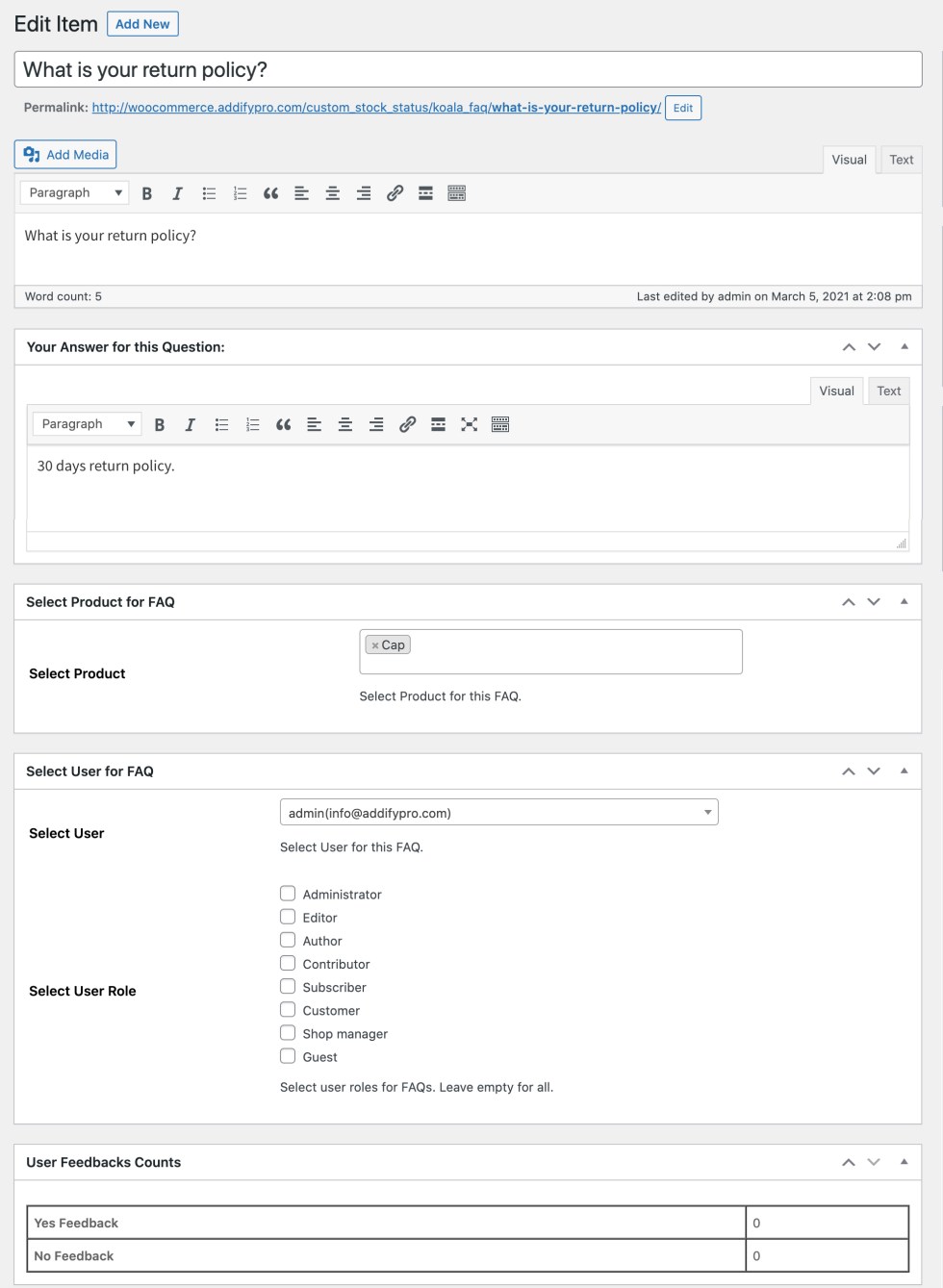Switch the answer editor to Text mode
943x1288 pixels.
(887, 390)
